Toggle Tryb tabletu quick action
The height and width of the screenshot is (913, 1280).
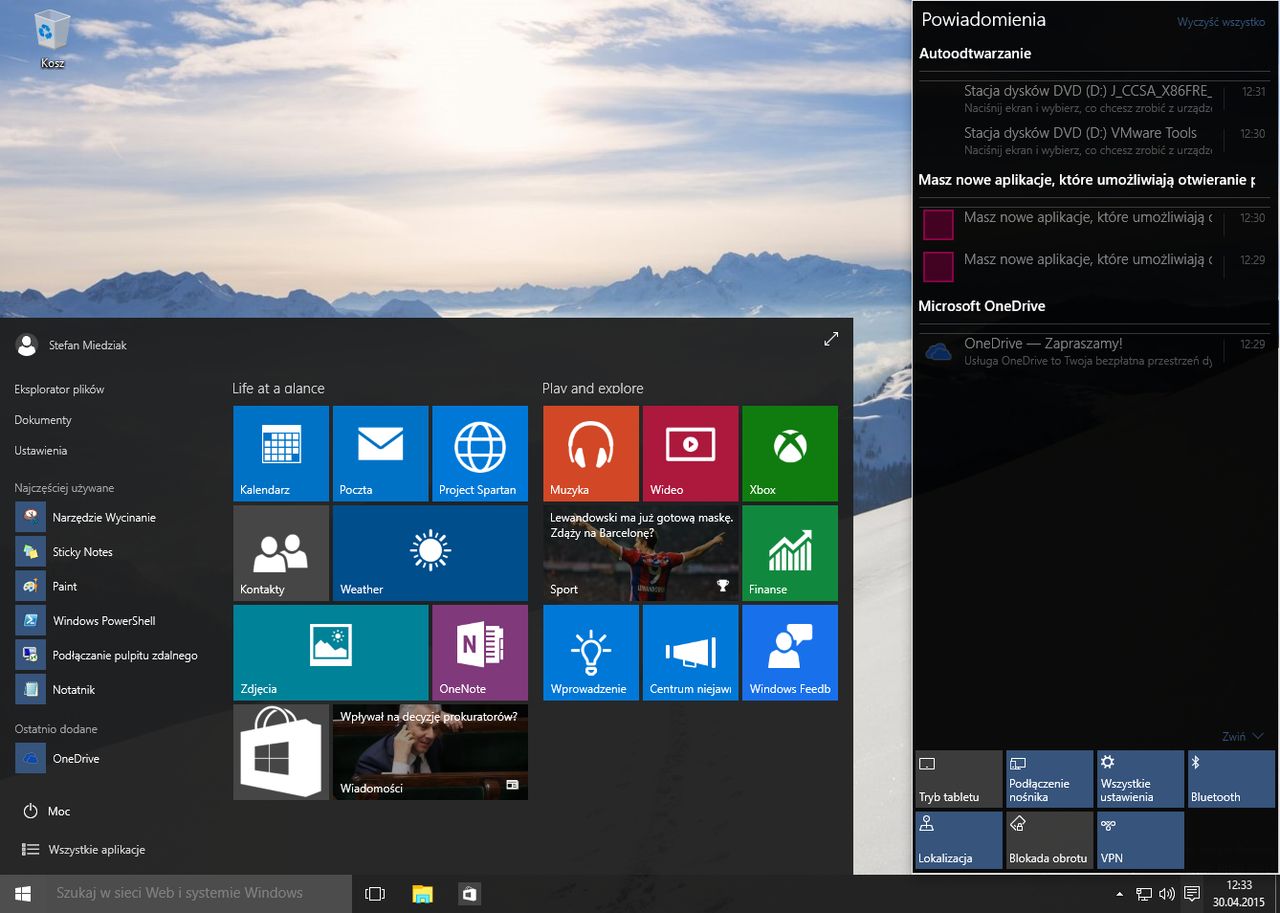pyautogui.click(x=958, y=779)
